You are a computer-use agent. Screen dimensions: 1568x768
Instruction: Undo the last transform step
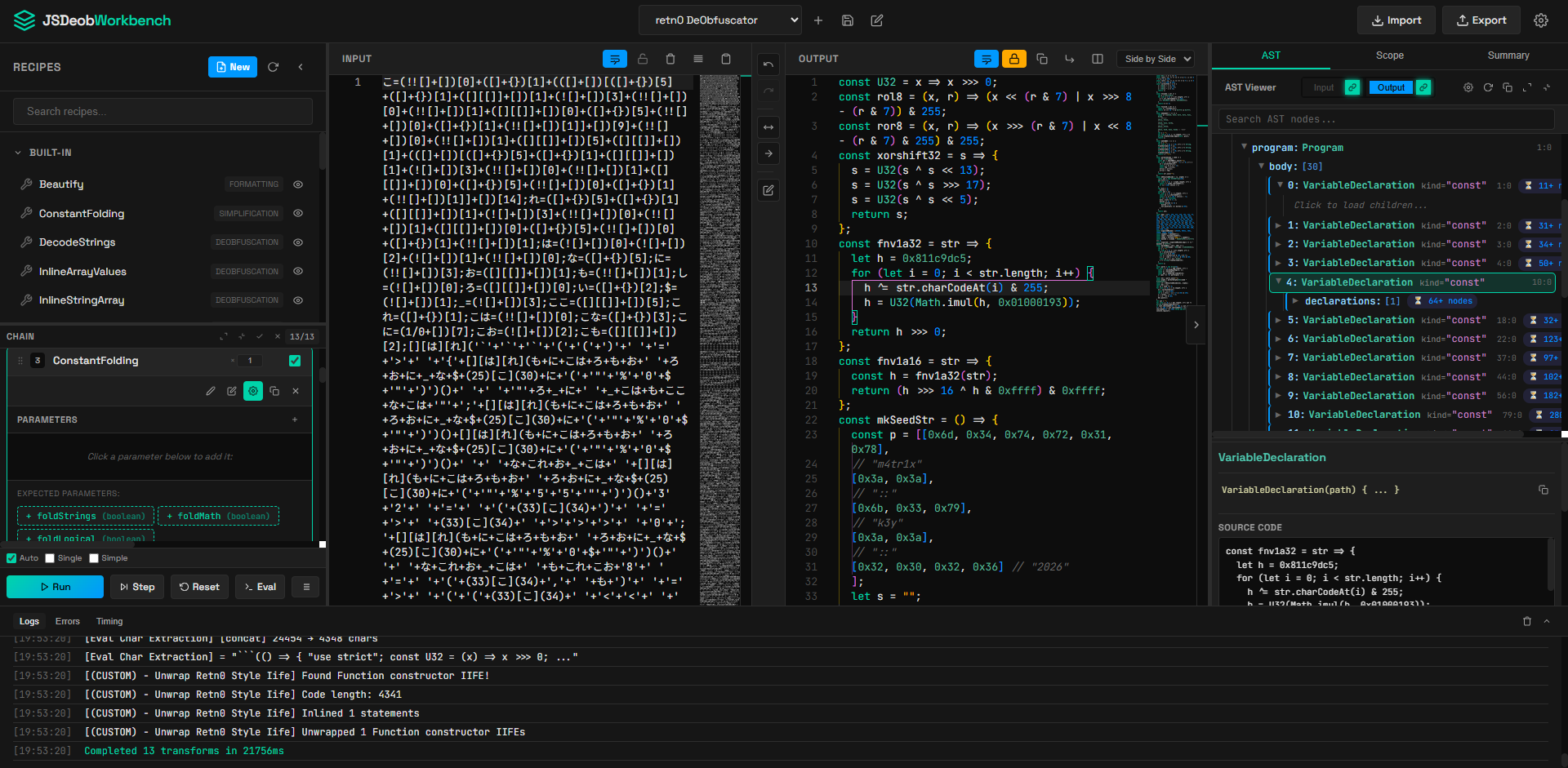(x=768, y=64)
